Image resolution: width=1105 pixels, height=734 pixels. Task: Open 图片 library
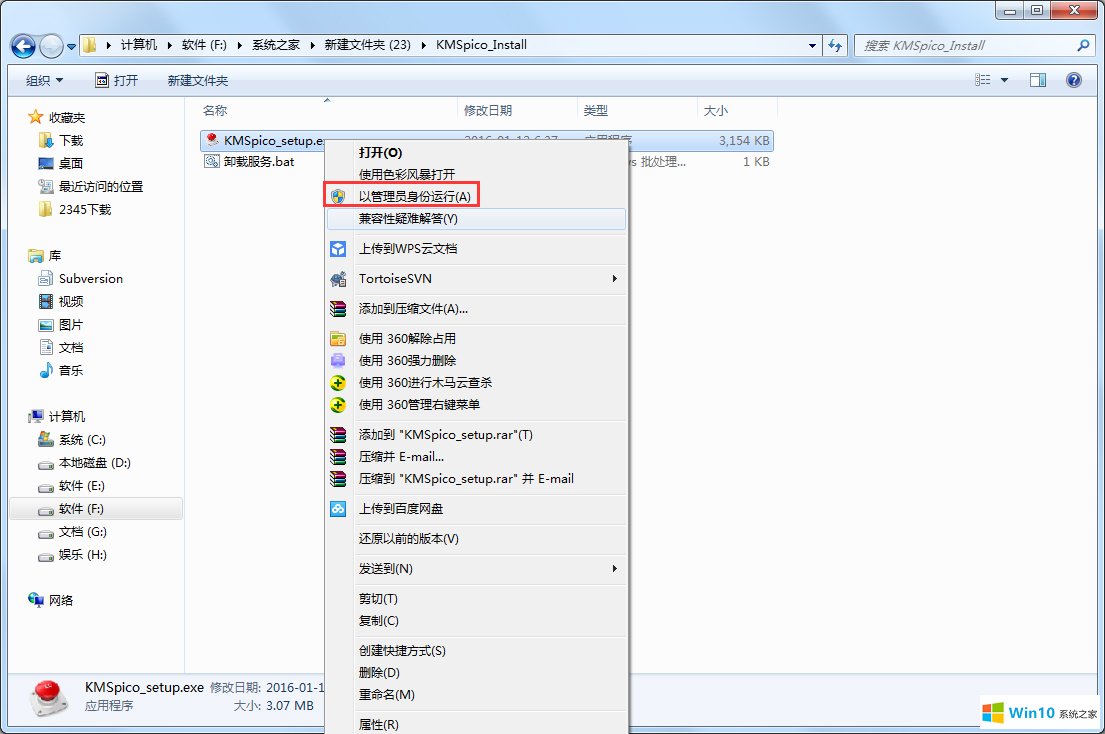point(61,325)
